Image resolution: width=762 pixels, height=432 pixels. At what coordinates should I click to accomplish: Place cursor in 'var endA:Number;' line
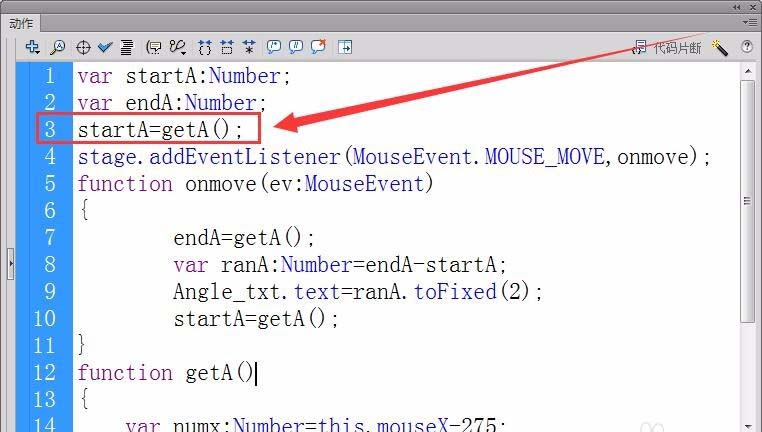(172, 103)
